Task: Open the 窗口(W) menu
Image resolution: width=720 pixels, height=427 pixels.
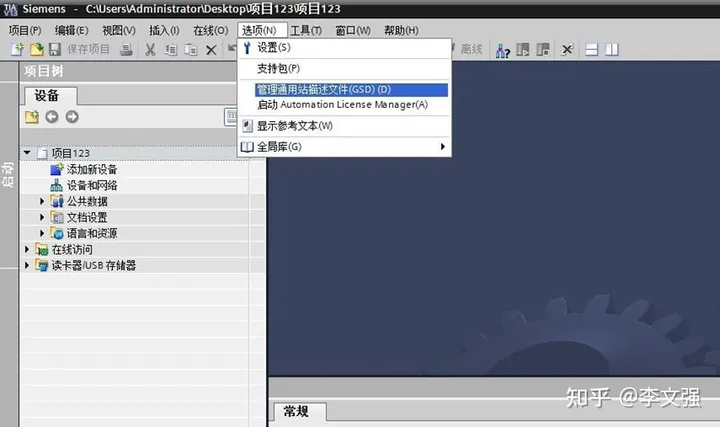Action: [x=353, y=30]
